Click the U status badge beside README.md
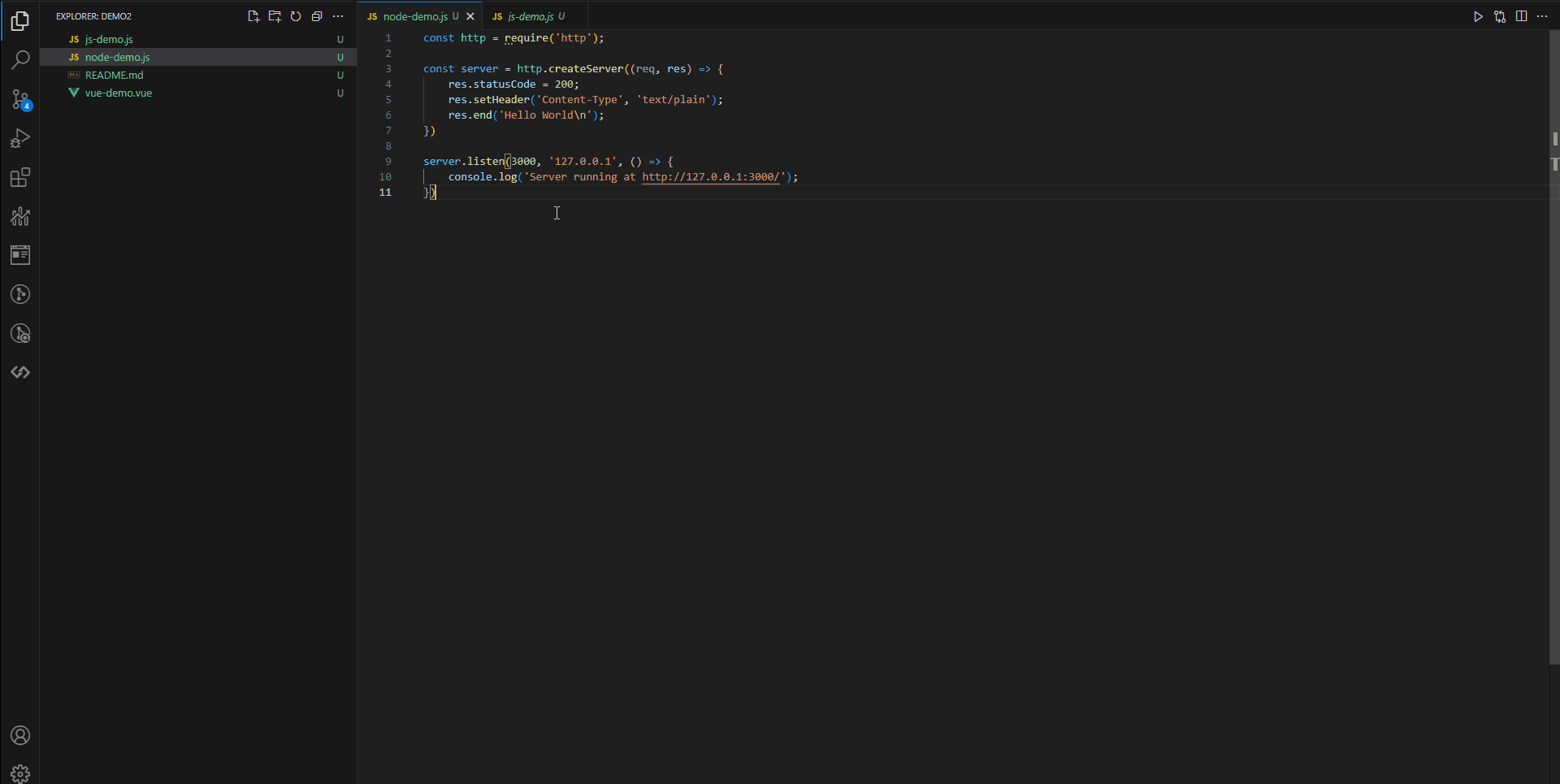The width and height of the screenshot is (1560, 784). tap(340, 75)
